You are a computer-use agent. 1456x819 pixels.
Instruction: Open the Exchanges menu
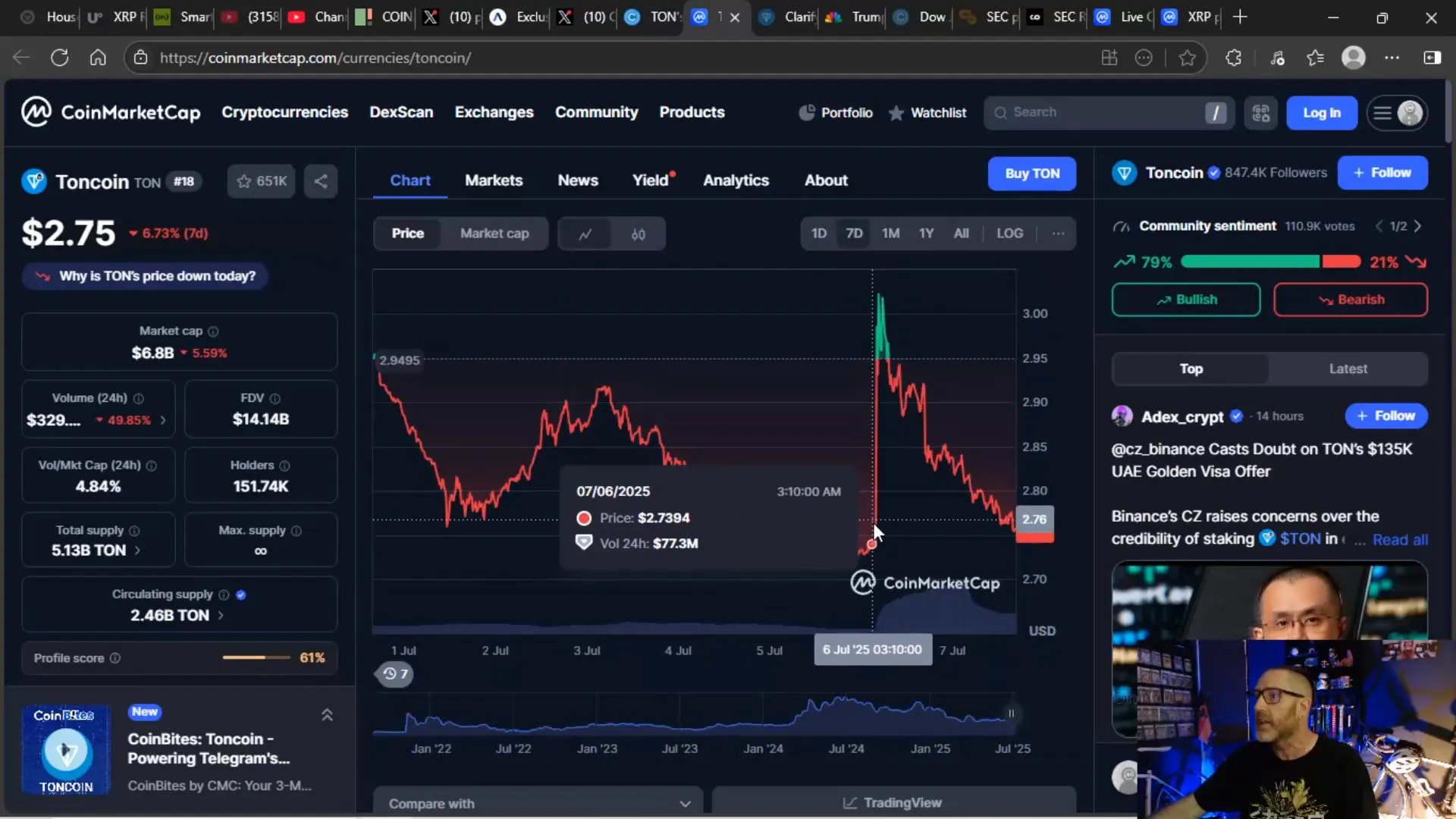[494, 112]
